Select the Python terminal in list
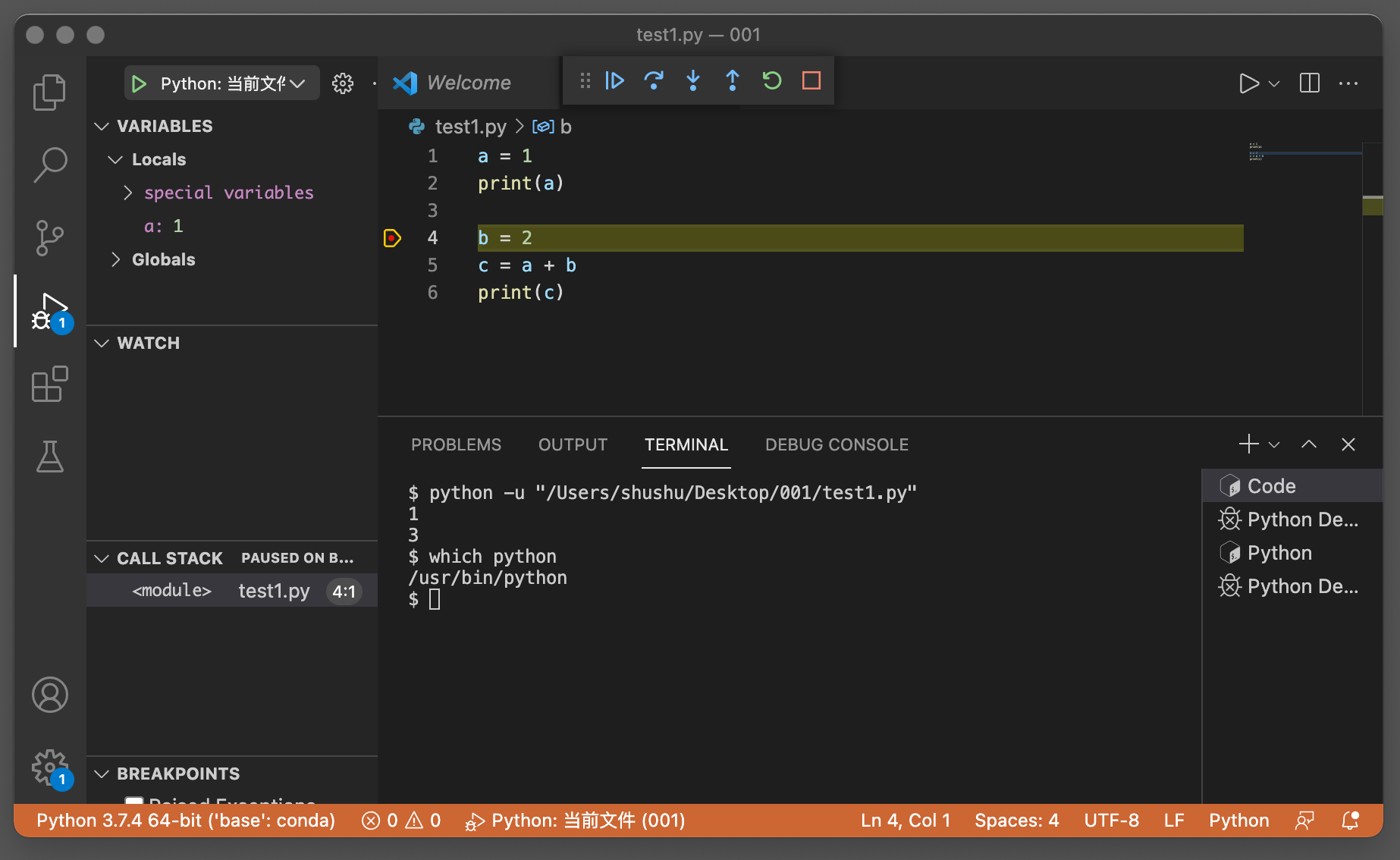Viewport: 1400px width, 860px height. pyautogui.click(x=1292, y=553)
